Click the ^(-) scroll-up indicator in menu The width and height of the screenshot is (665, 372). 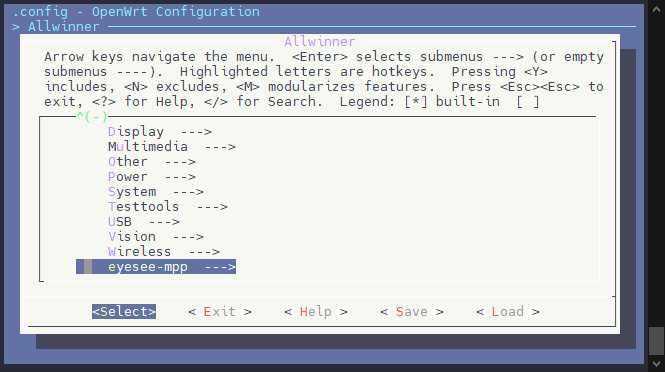coord(92,116)
